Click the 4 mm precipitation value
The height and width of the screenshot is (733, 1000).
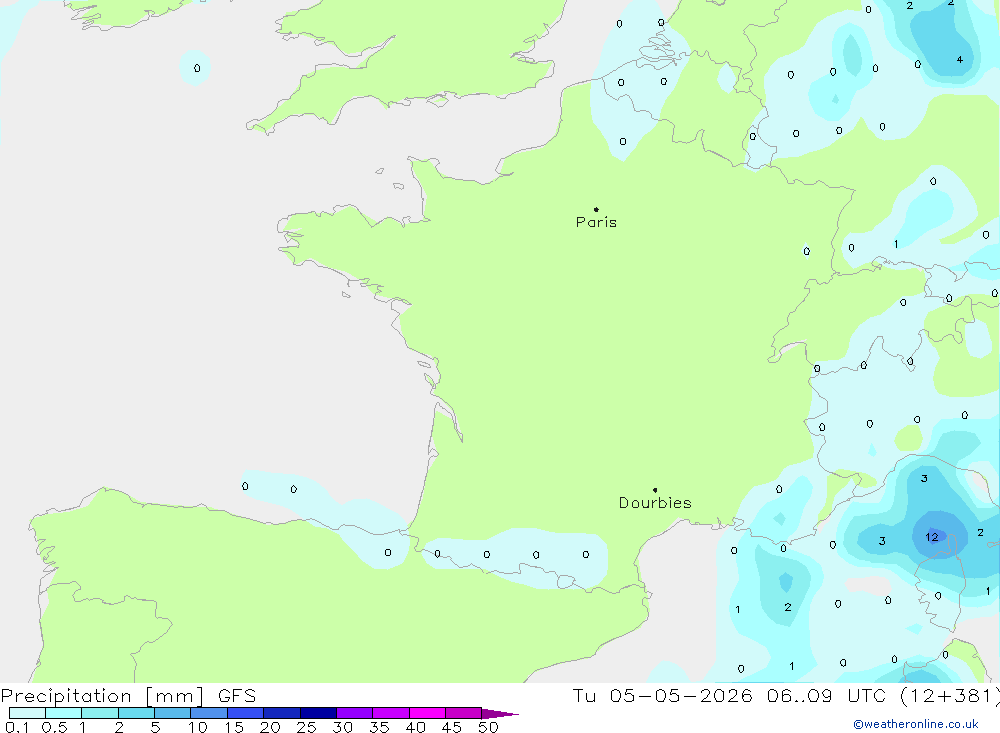[960, 59]
